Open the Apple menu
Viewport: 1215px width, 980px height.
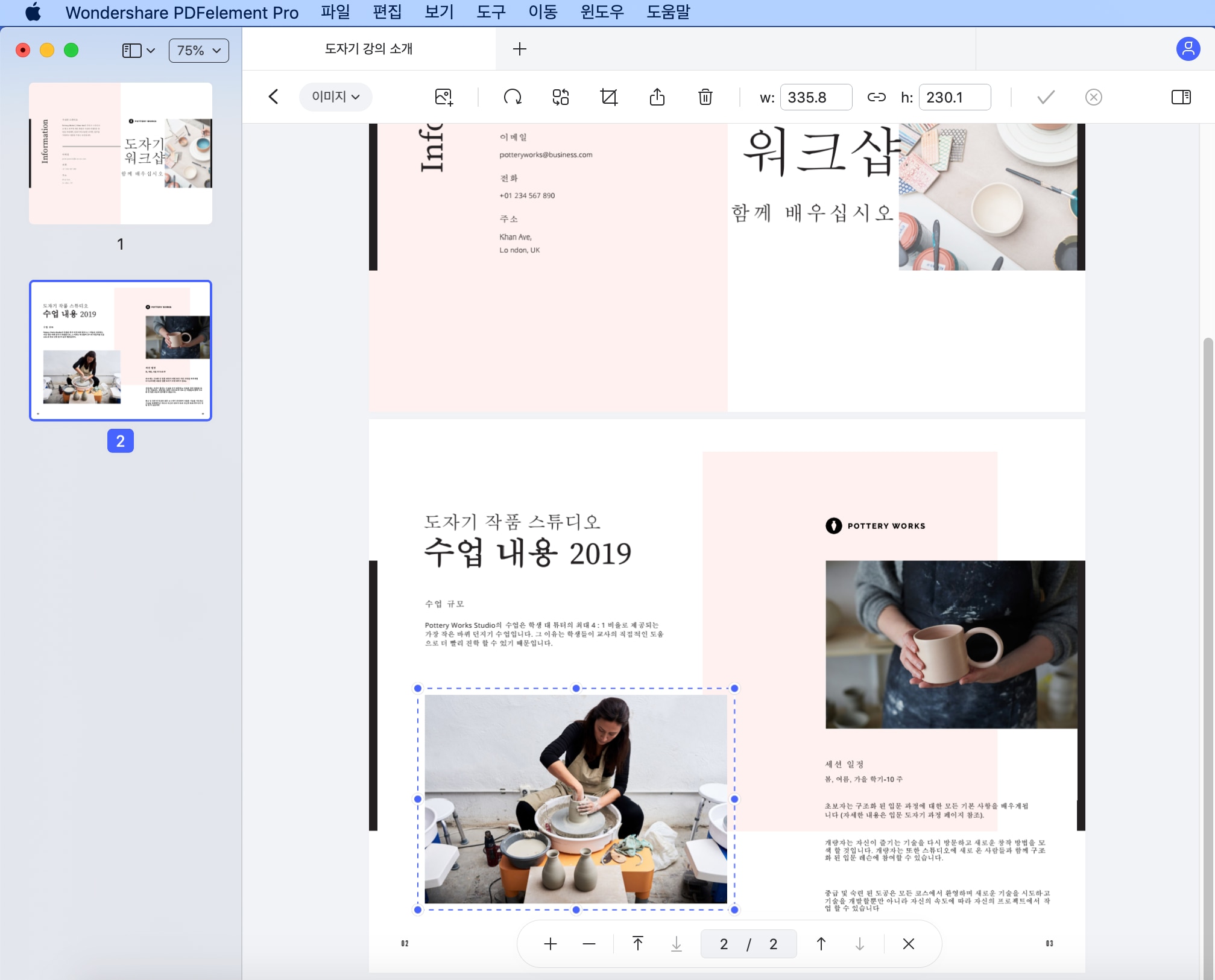[x=33, y=12]
